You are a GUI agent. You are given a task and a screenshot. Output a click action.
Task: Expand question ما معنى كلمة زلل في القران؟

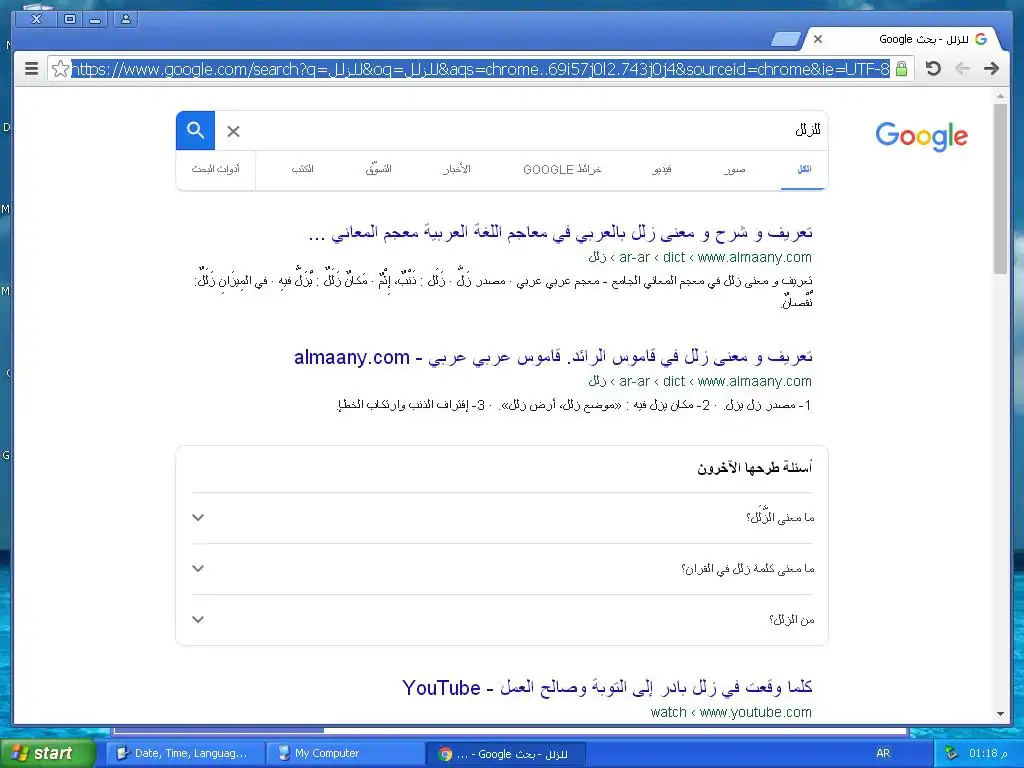click(x=502, y=569)
